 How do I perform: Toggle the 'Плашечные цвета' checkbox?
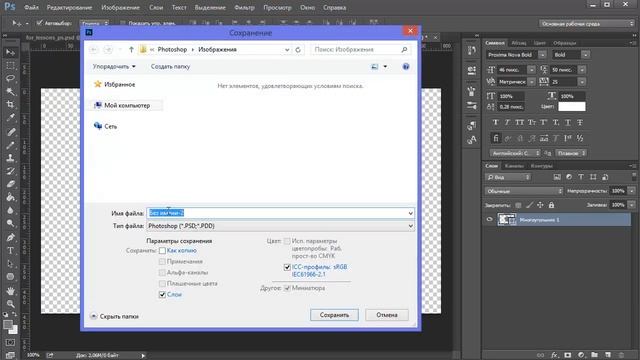tap(162, 283)
